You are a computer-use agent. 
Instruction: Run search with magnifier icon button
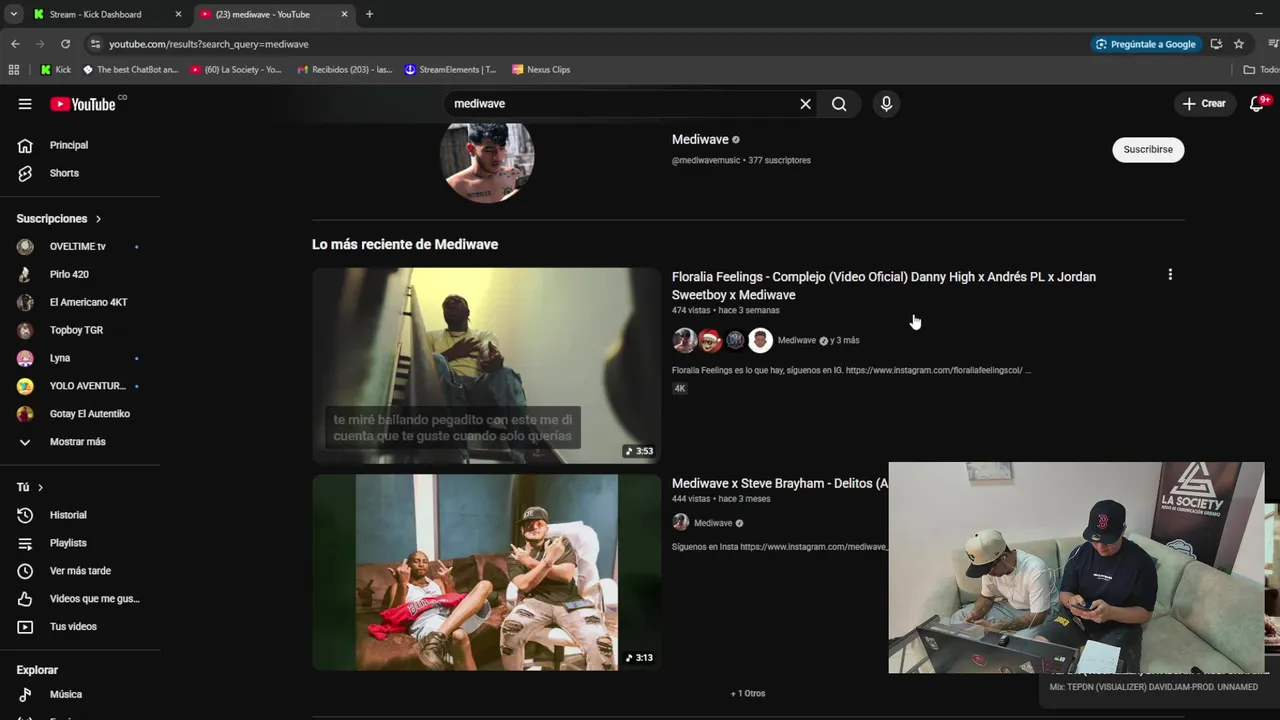839,104
